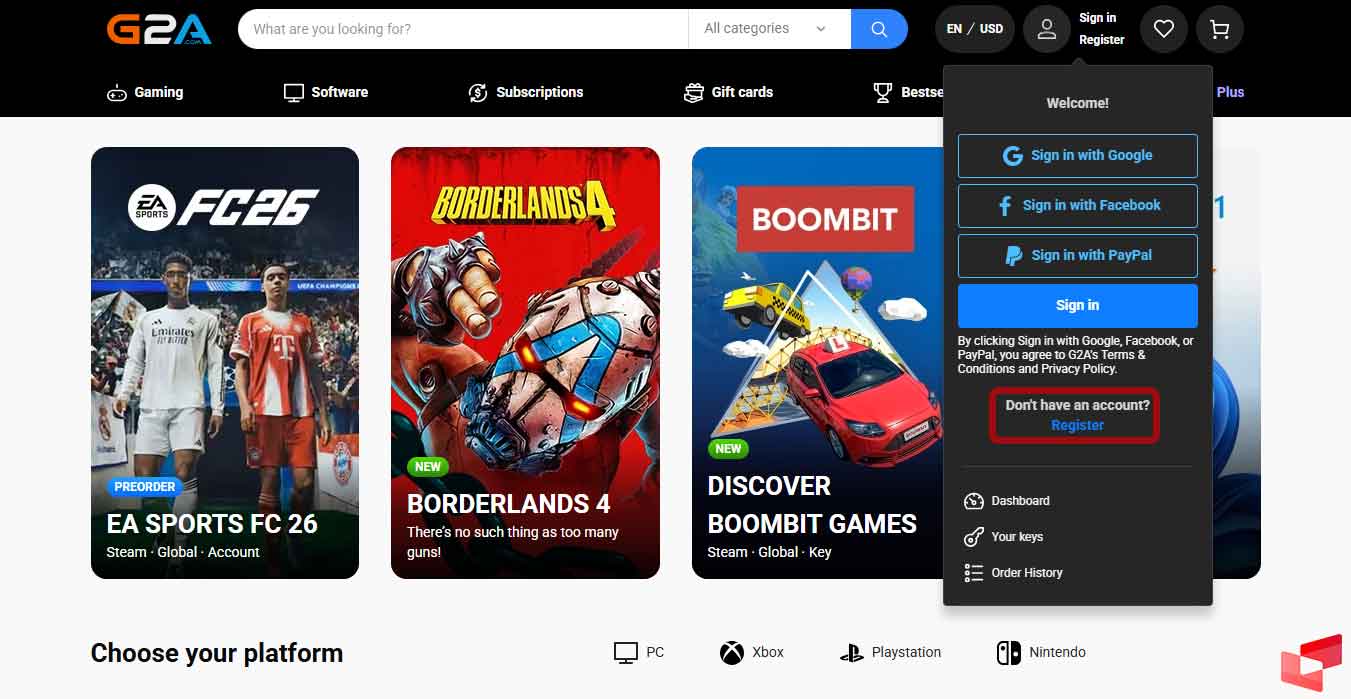Open the Borderlands 4 promo card
The height and width of the screenshot is (699, 1351).
point(525,362)
